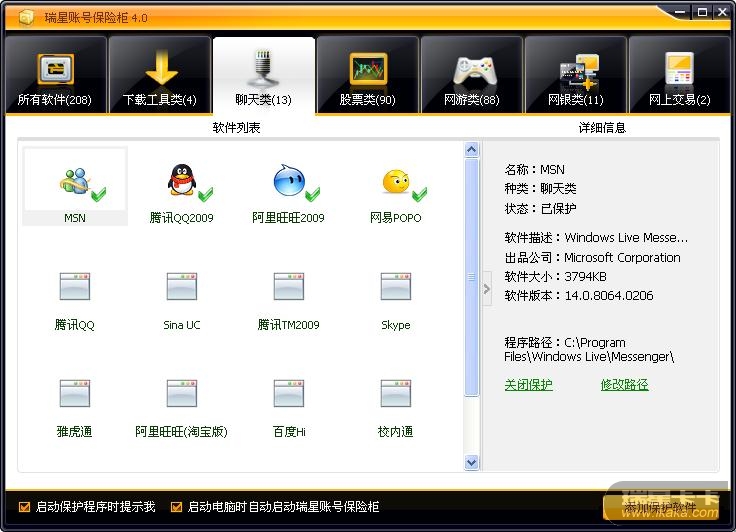Click the 关闭保护 link
Viewport: 736px width, 532px height.
tap(528, 385)
